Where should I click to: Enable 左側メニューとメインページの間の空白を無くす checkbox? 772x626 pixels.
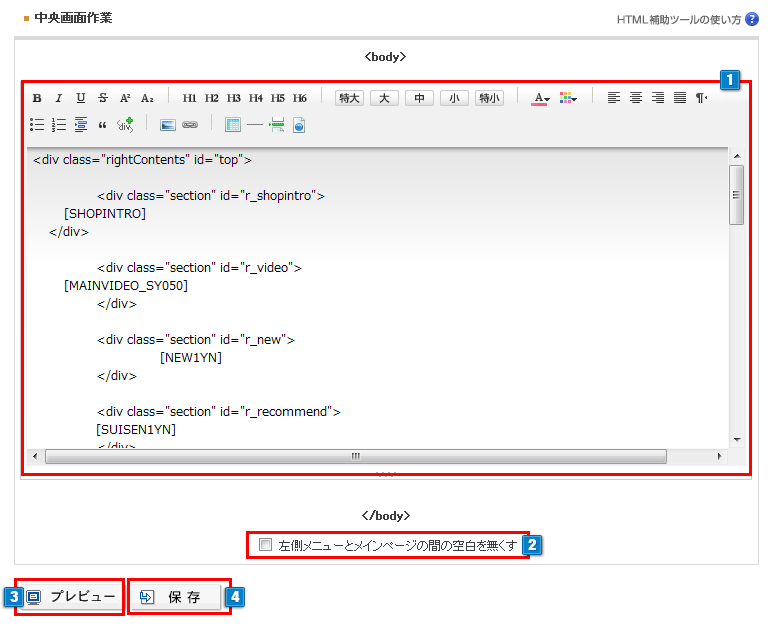point(265,545)
